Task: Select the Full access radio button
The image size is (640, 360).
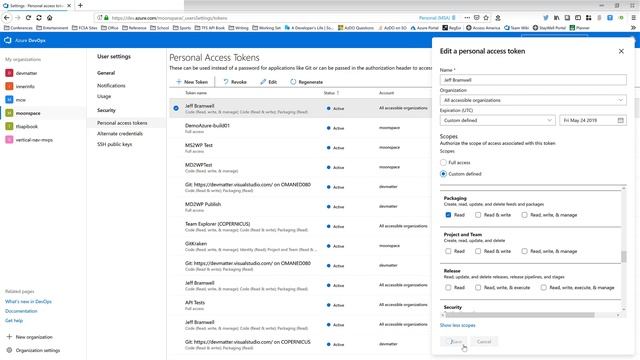Action: 443,162
